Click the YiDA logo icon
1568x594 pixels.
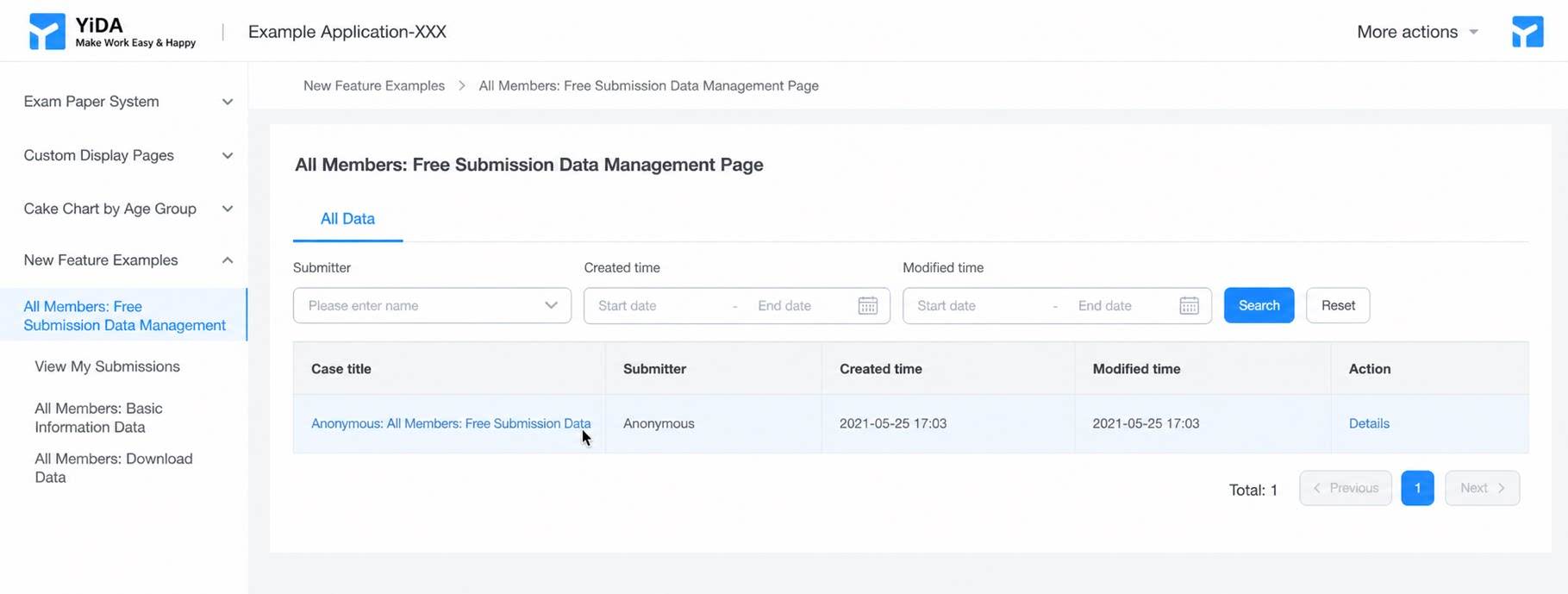[x=47, y=32]
